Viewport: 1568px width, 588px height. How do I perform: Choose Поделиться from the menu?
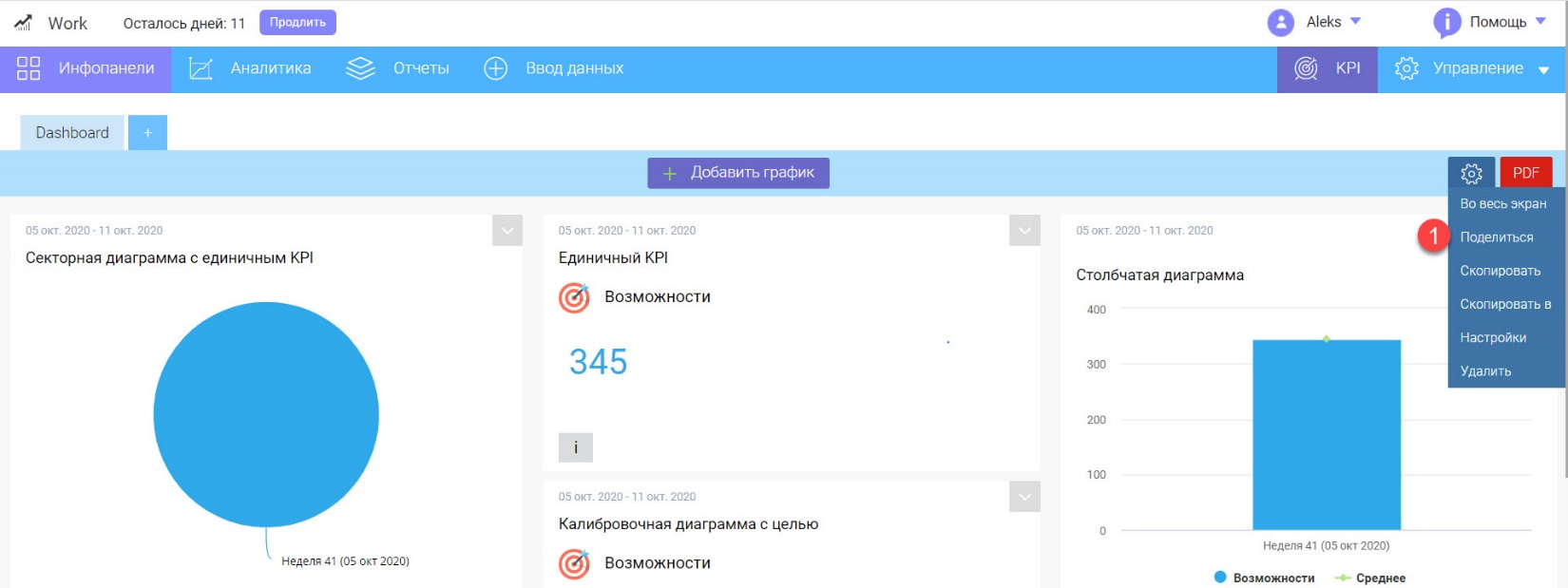1497,237
